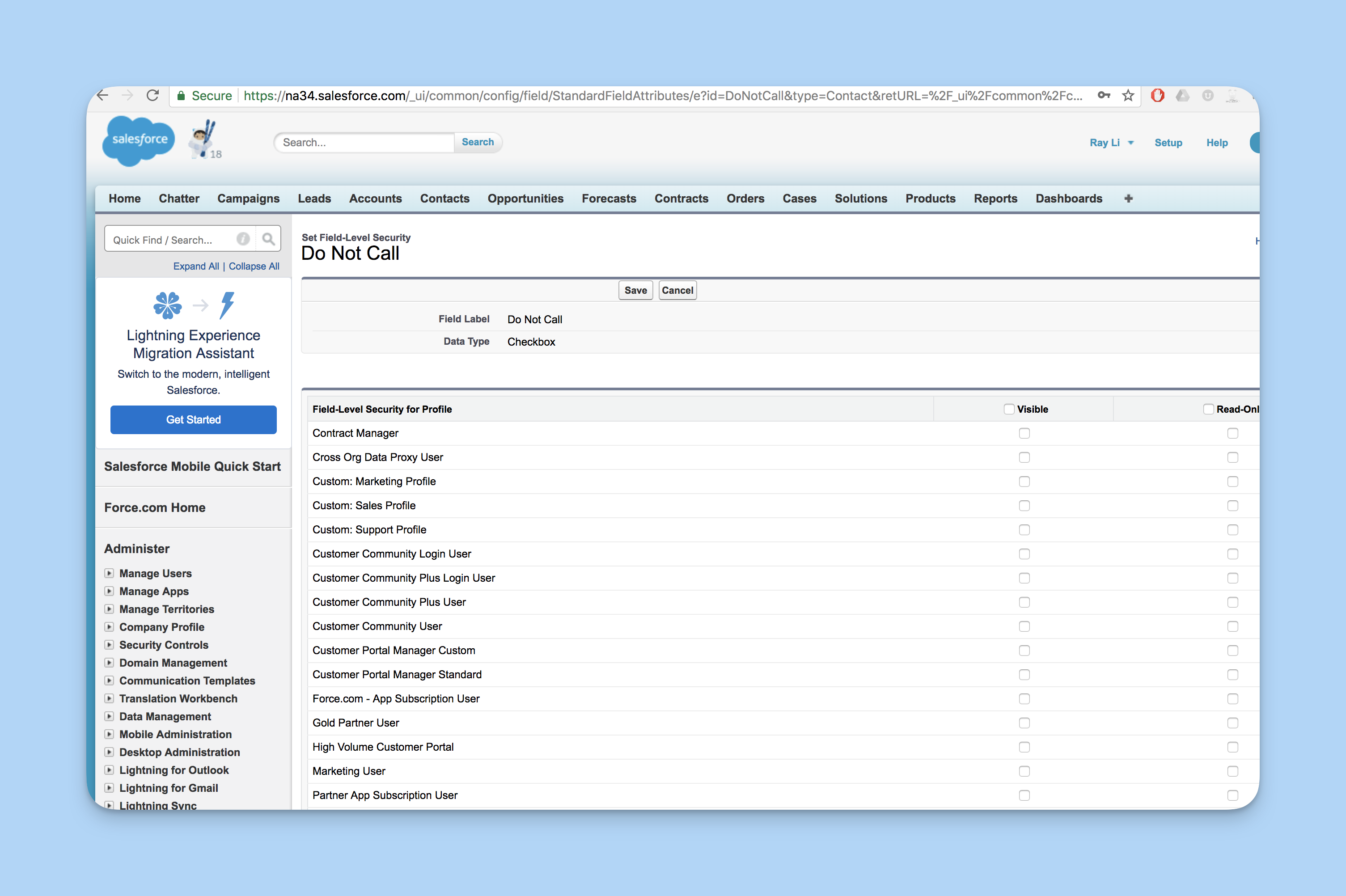Viewport: 1346px width, 896px height.
Task: Expand the Manage Users tree node
Action: point(109,573)
